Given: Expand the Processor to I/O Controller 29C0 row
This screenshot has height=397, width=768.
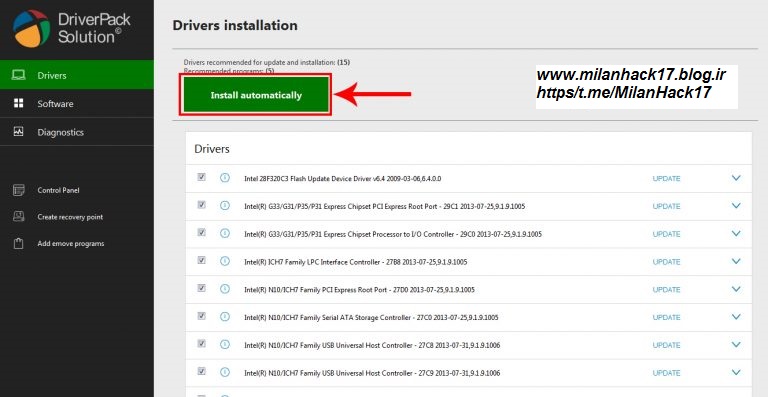Looking at the screenshot, I should coord(736,234).
